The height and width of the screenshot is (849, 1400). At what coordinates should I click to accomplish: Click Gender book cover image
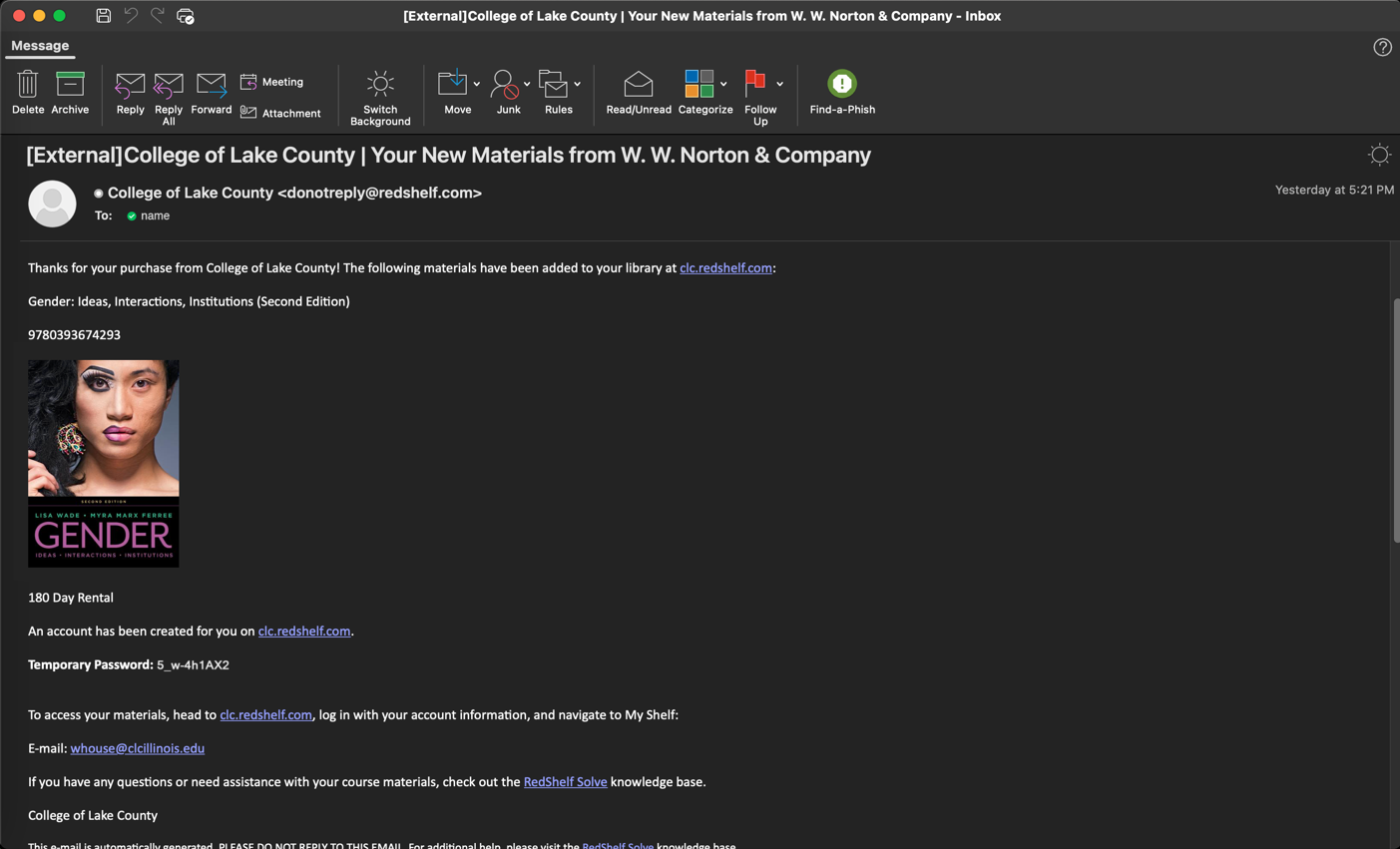104,464
